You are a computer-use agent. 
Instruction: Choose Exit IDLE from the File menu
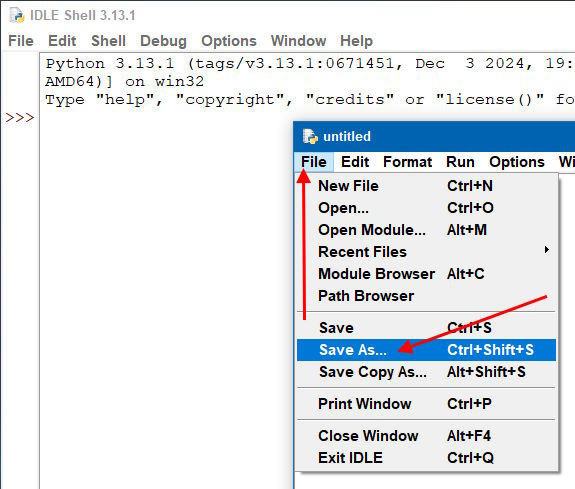point(426,458)
